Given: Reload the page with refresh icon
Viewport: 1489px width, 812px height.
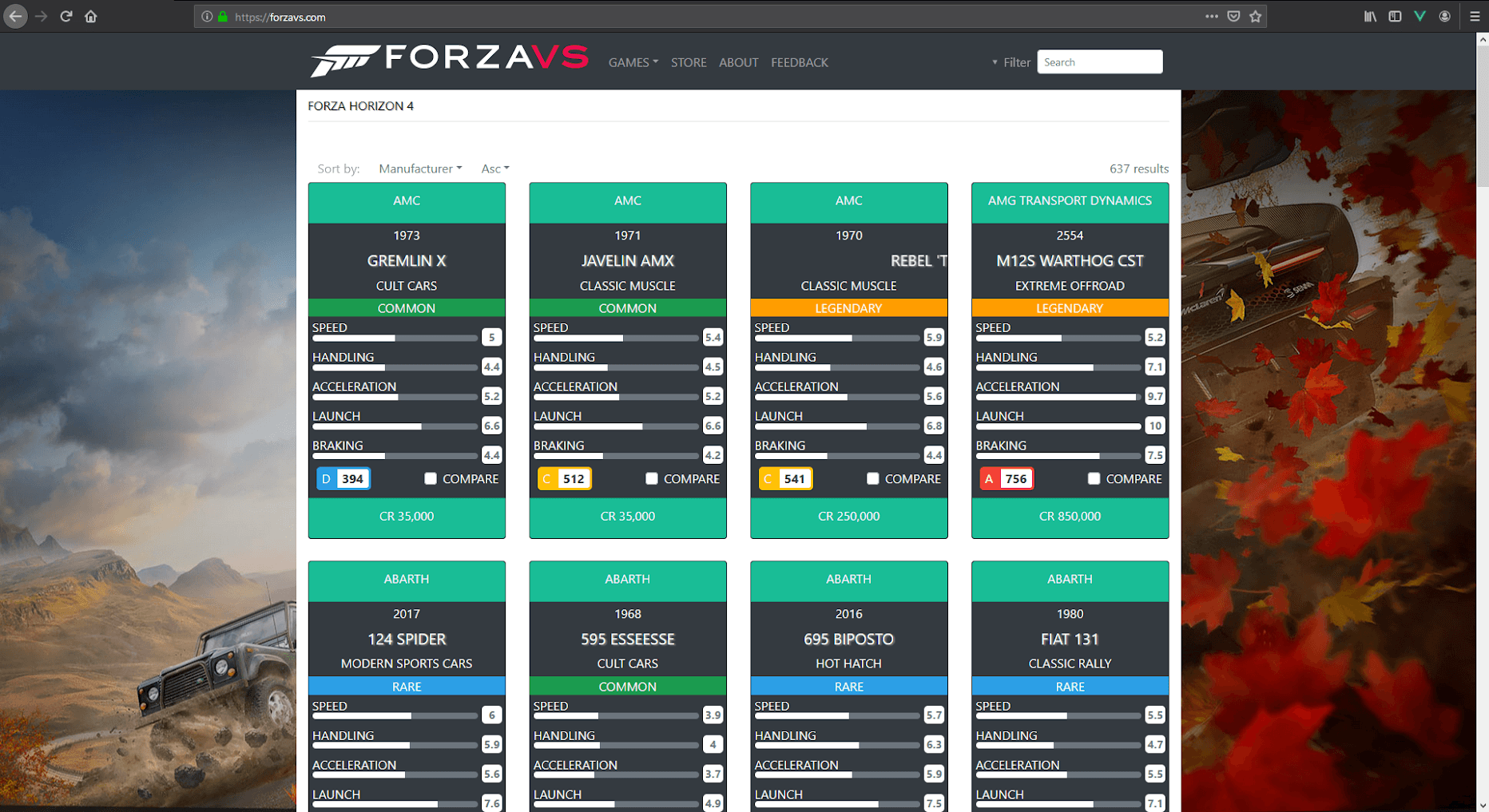Looking at the screenshot, I should pos(66,16).
